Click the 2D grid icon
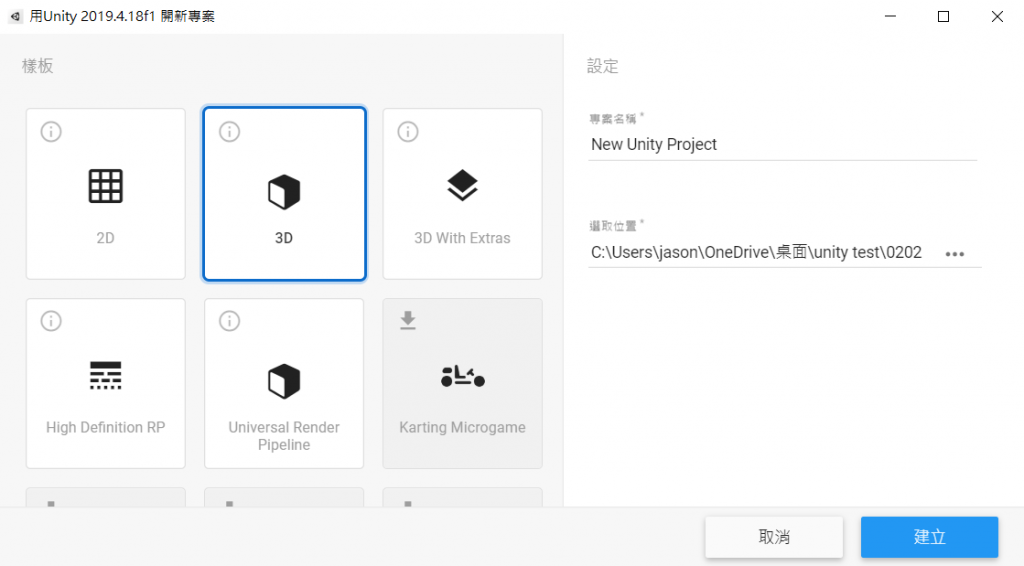The height and width of the screenshot is (566, 1024). [x=106, y=187]
